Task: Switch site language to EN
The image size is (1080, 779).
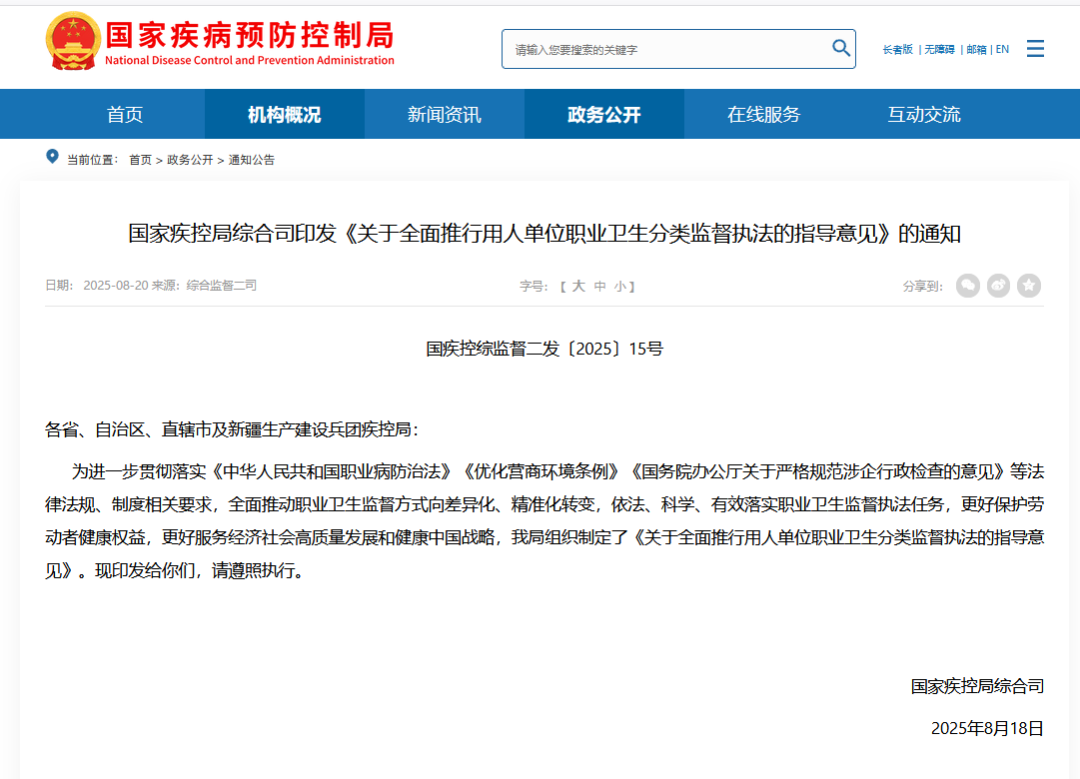Action: click(1002, 50)
